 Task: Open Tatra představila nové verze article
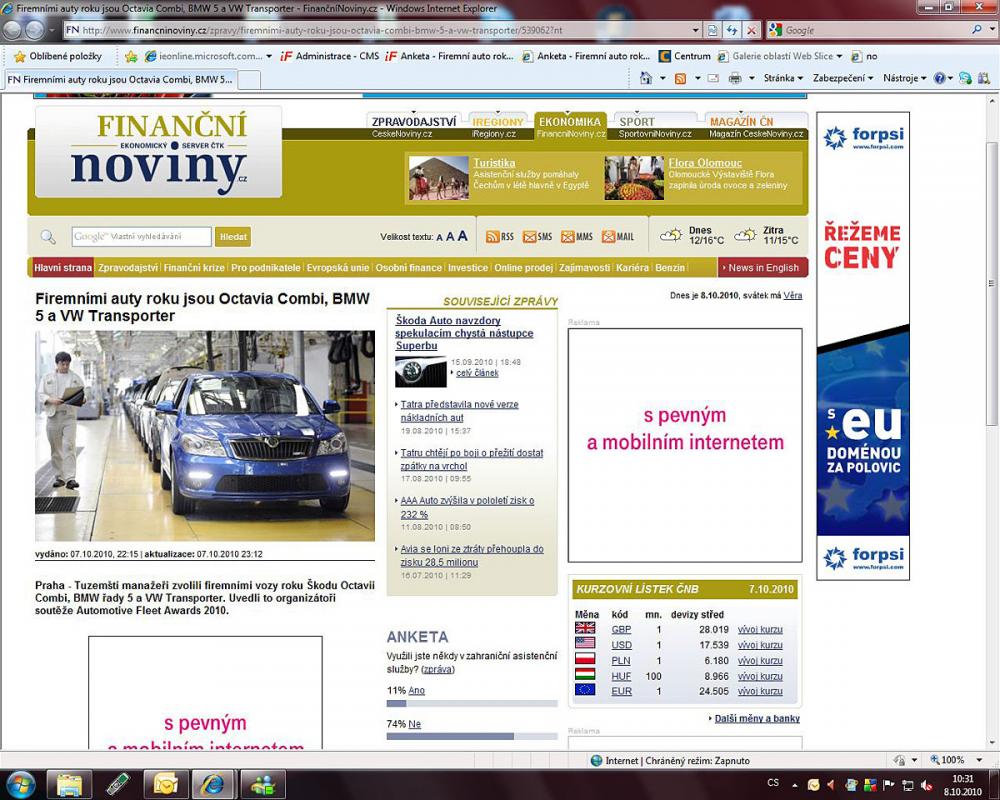click(x=459, y=411)
